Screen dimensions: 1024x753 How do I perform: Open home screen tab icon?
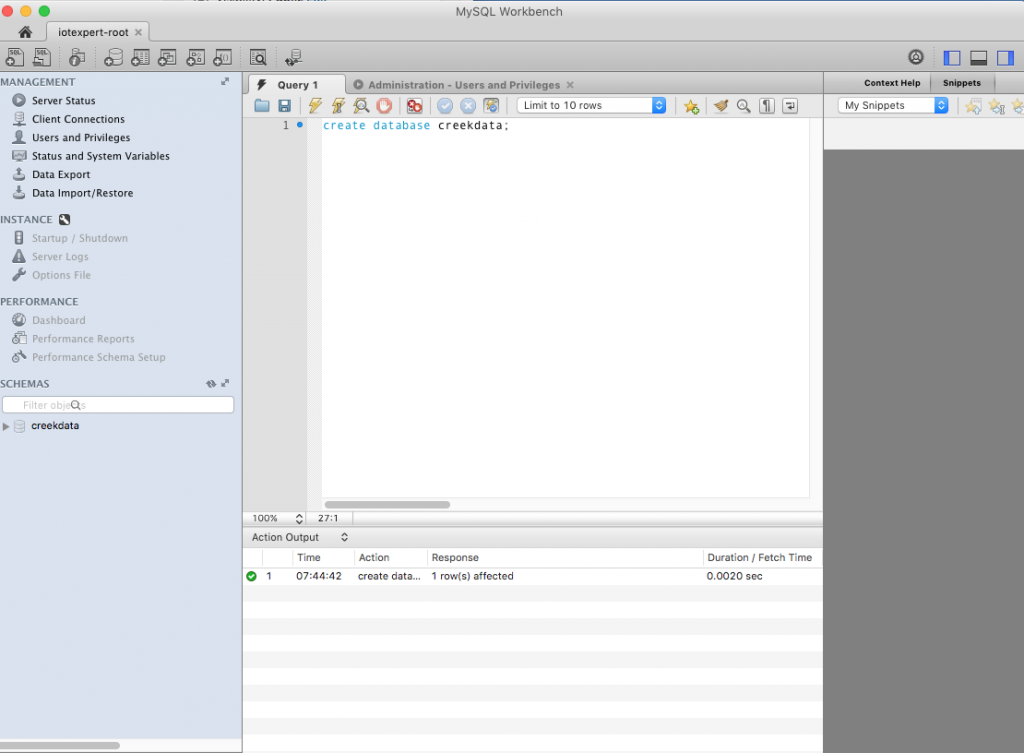point(25,32)
